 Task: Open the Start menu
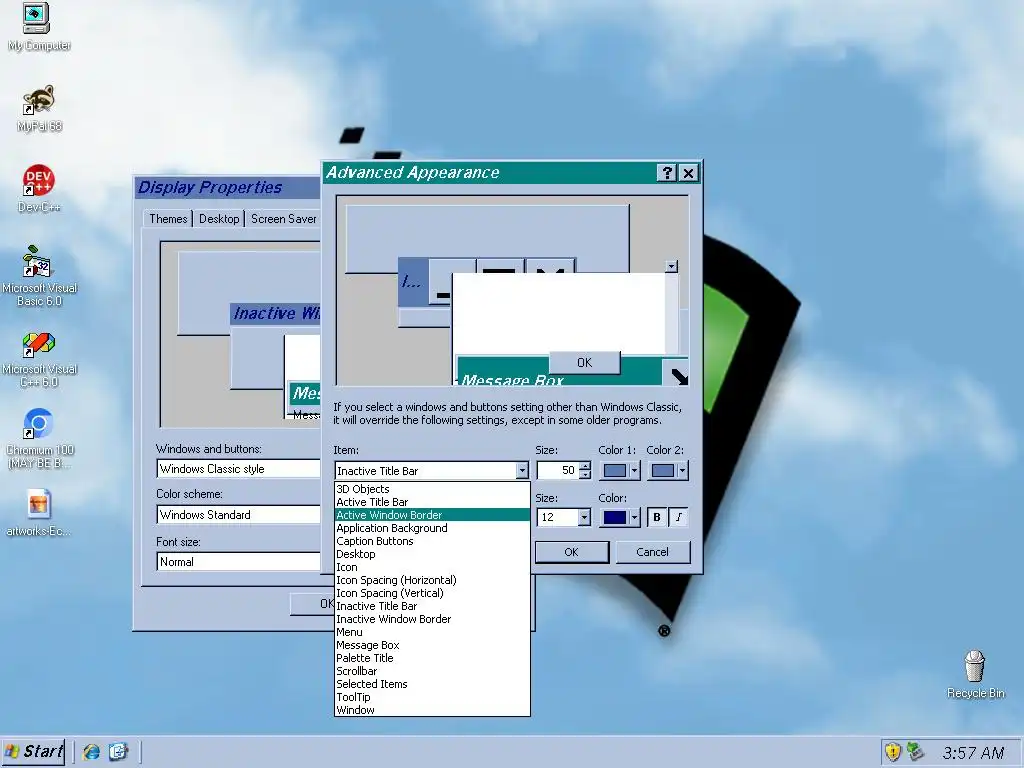[x=35, y=752]
